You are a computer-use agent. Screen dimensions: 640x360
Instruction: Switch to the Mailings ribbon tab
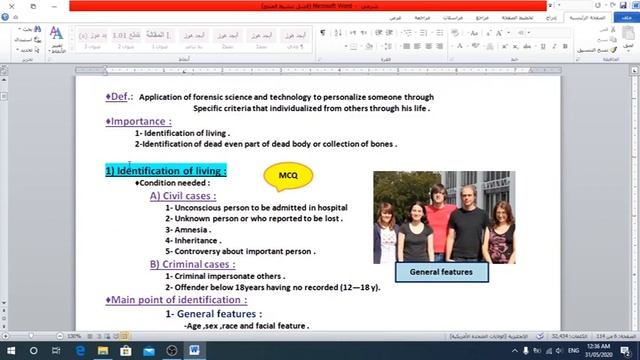tap(453, 18)
